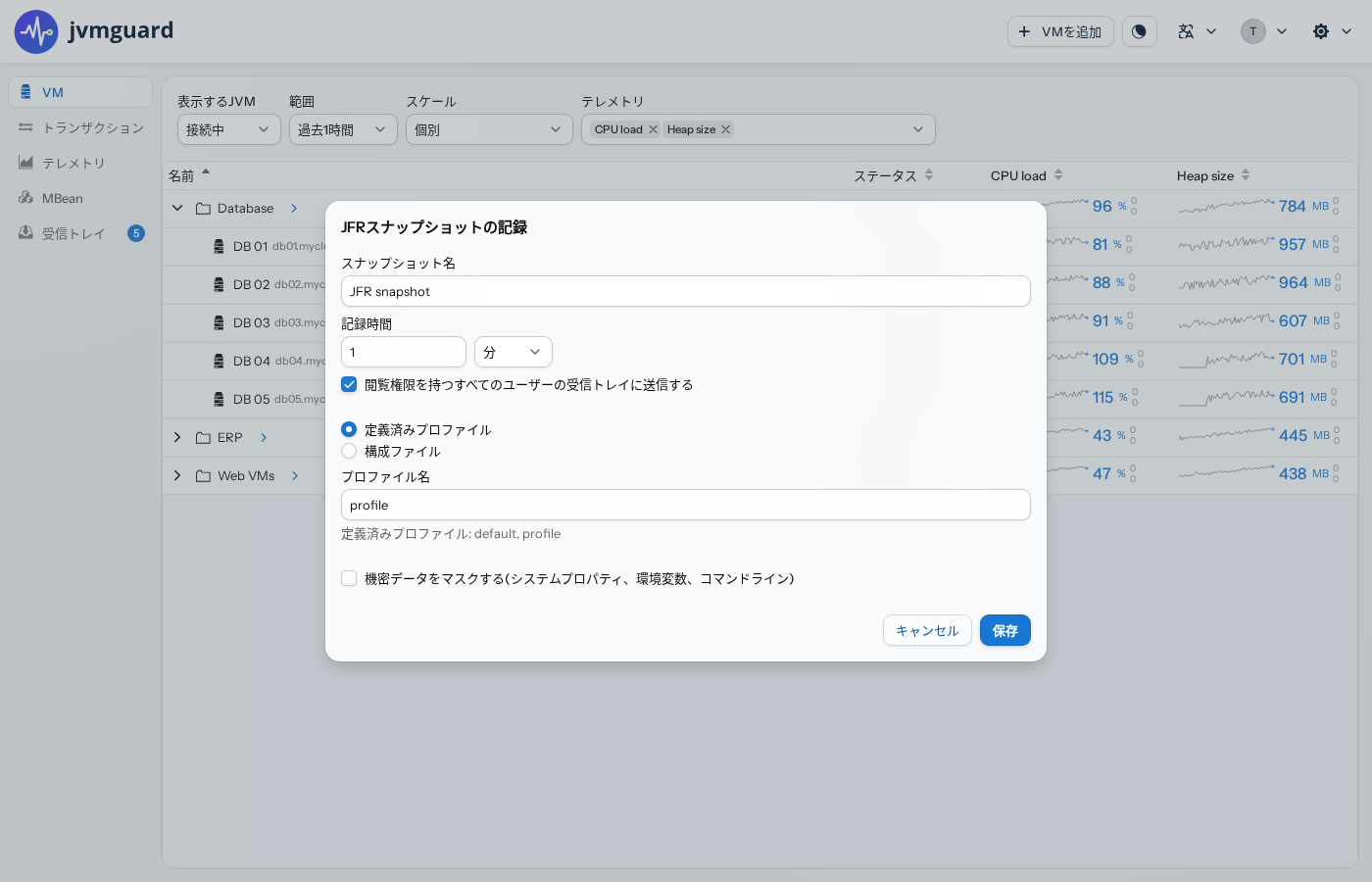Open the VM sidebar item
The image size is (1372, 882).
pyautogui.click(x=80, y=92)
